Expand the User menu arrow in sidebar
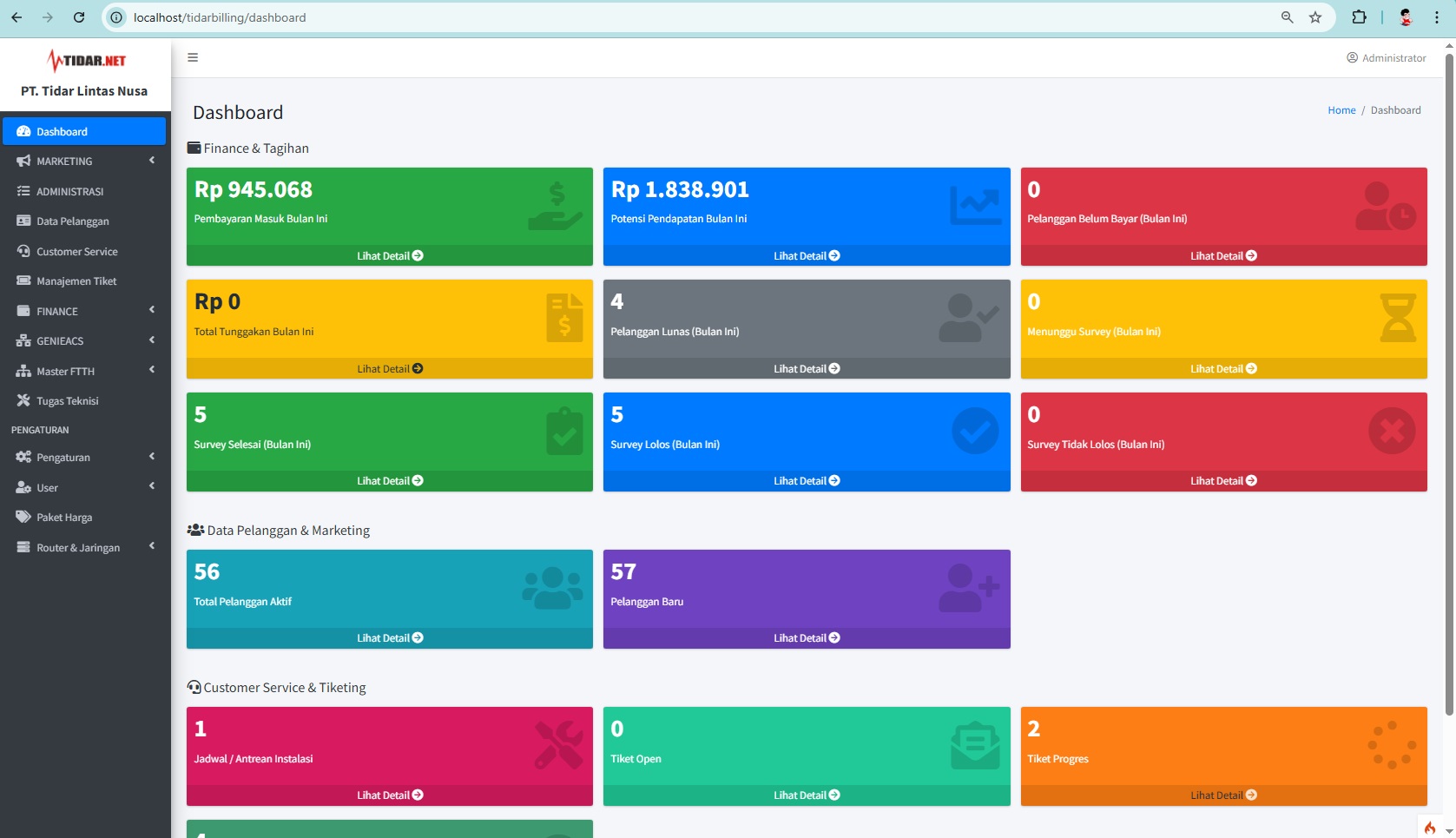The width and height of the screenshot is (1456, 838). coord(152,486)
